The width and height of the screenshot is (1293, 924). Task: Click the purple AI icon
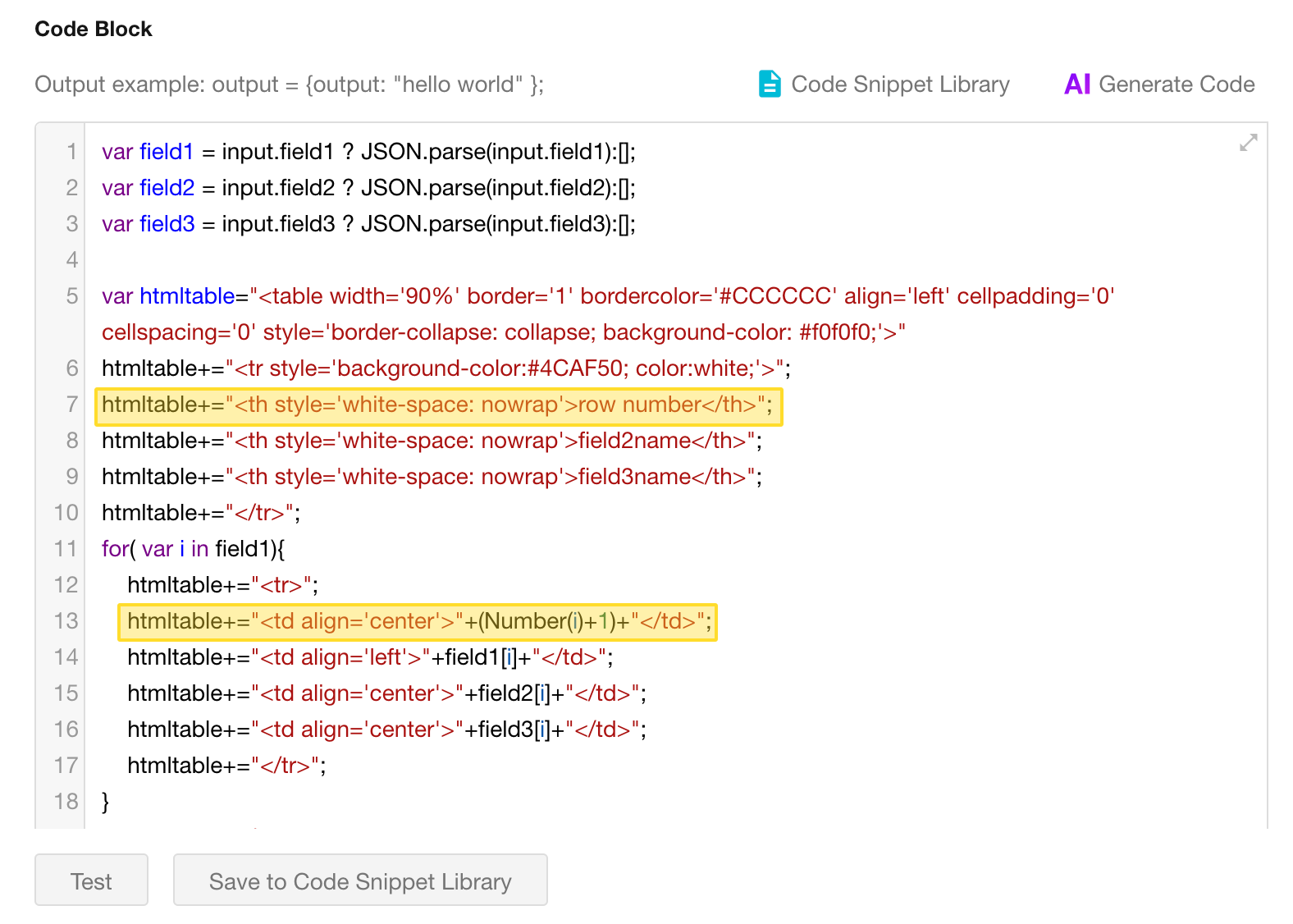(x=1076, y=84)
